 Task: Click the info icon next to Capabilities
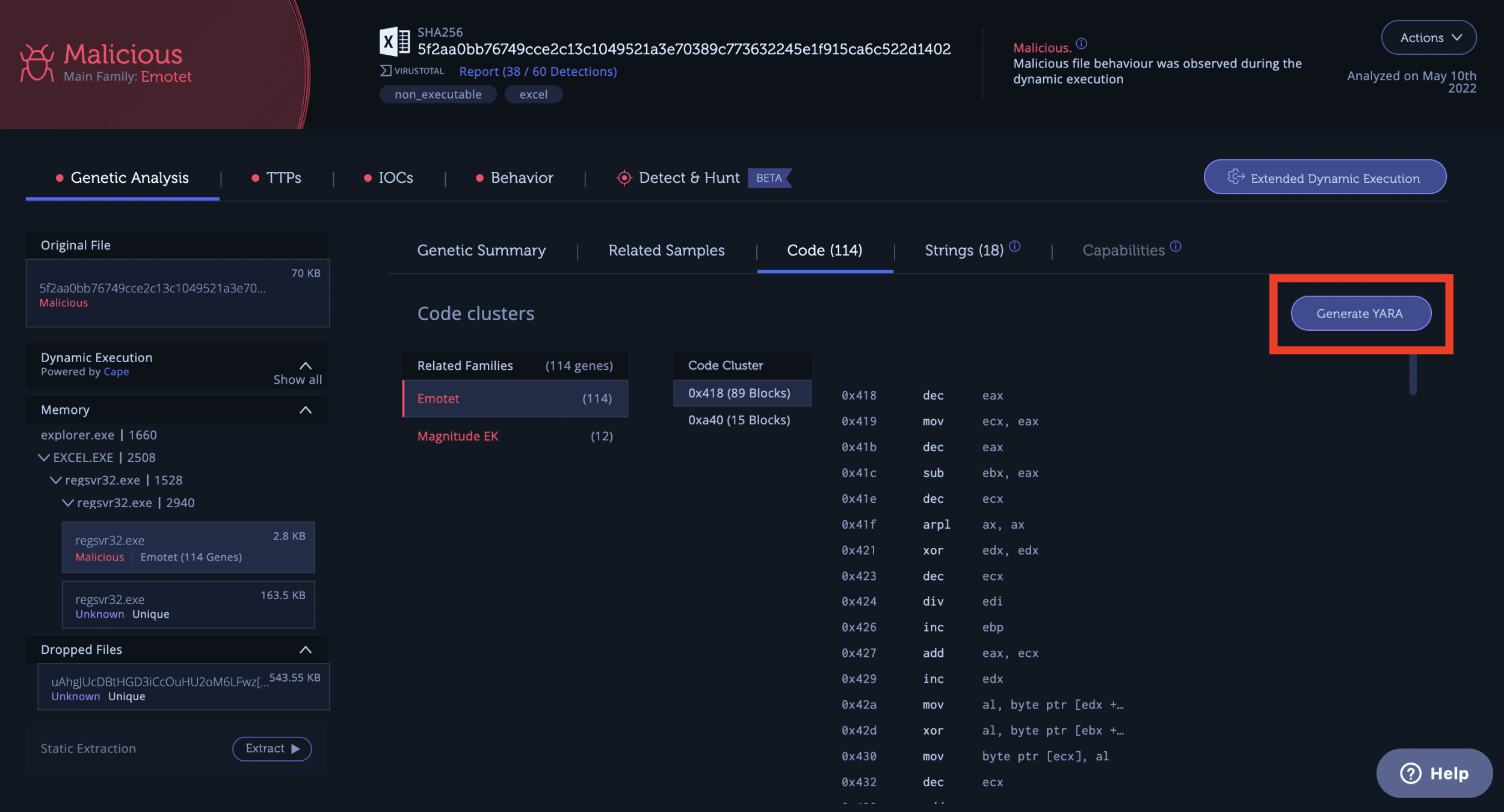(1176, 246)
